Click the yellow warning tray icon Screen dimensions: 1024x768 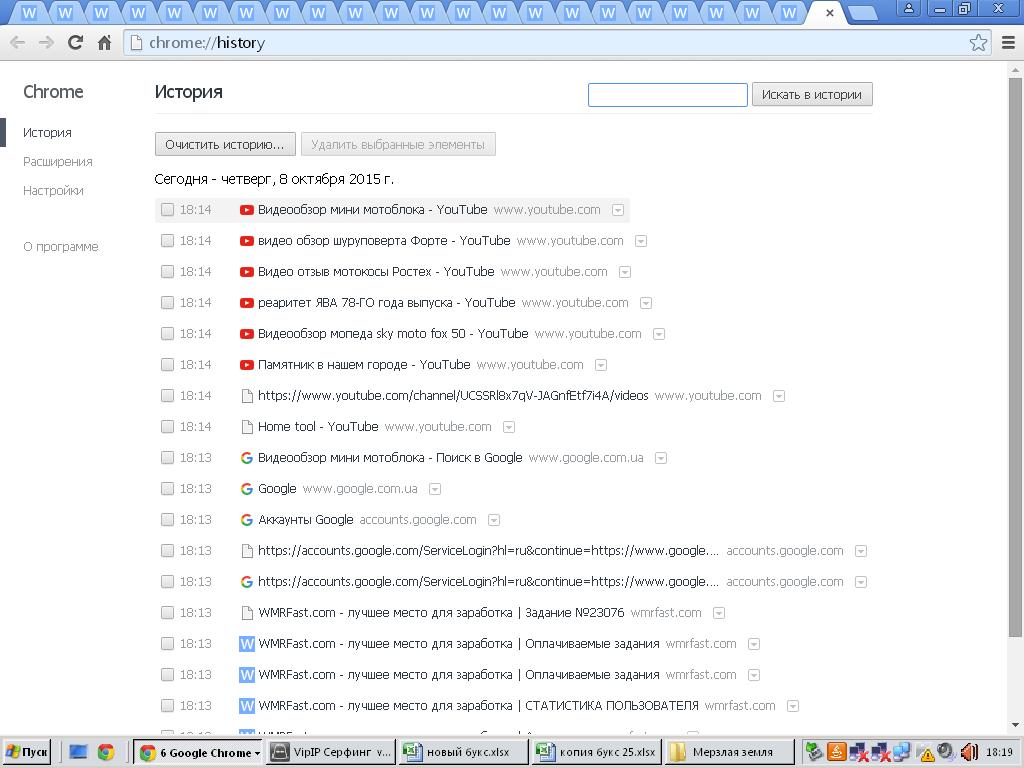(926, 754)
